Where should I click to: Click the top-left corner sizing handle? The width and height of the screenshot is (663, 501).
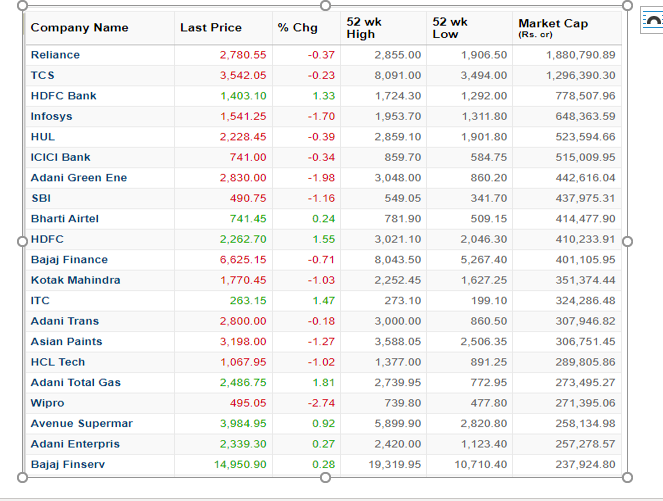pyautogui.click(x=22, y=5)
